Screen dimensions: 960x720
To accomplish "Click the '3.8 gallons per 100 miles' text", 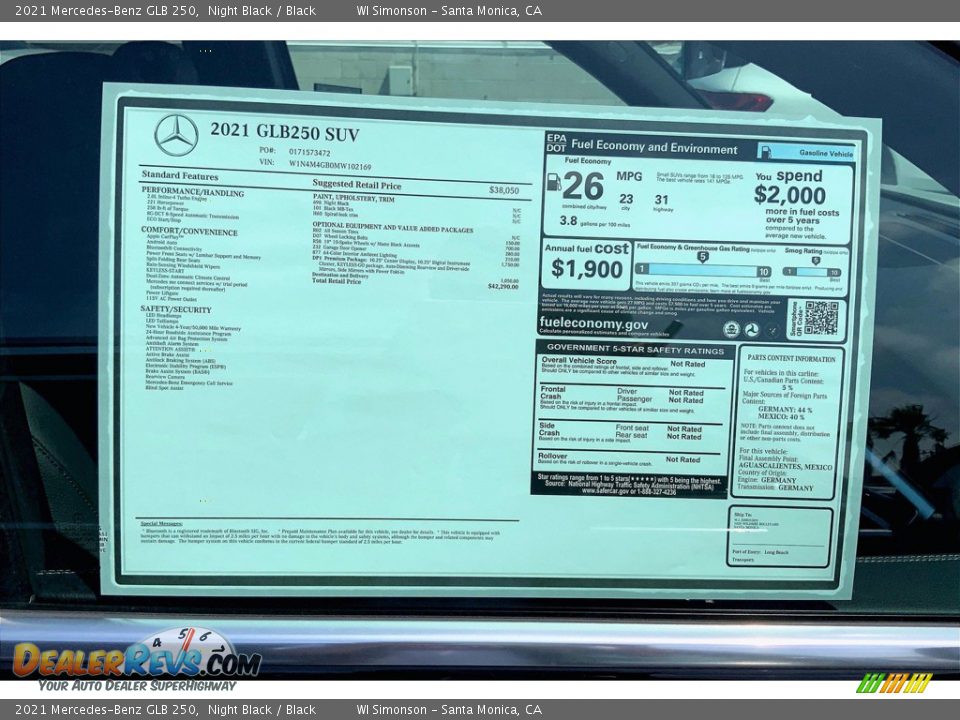I will coord(594,222).
